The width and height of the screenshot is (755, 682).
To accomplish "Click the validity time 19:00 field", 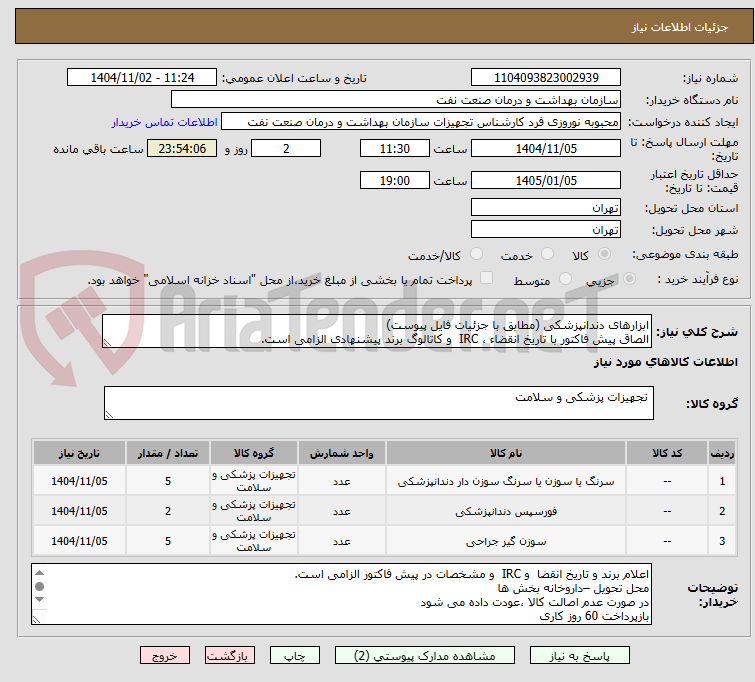I will tap(394, 181).
